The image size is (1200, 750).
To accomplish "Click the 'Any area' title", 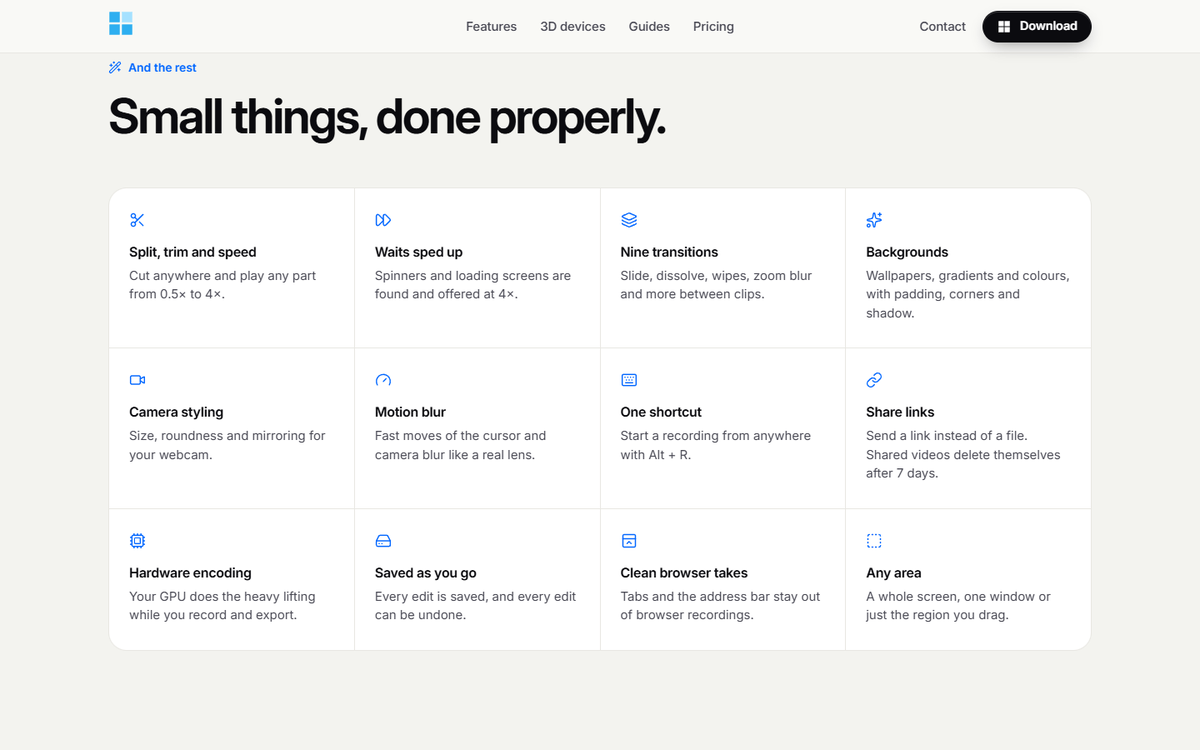I will [x=894, y=573].
